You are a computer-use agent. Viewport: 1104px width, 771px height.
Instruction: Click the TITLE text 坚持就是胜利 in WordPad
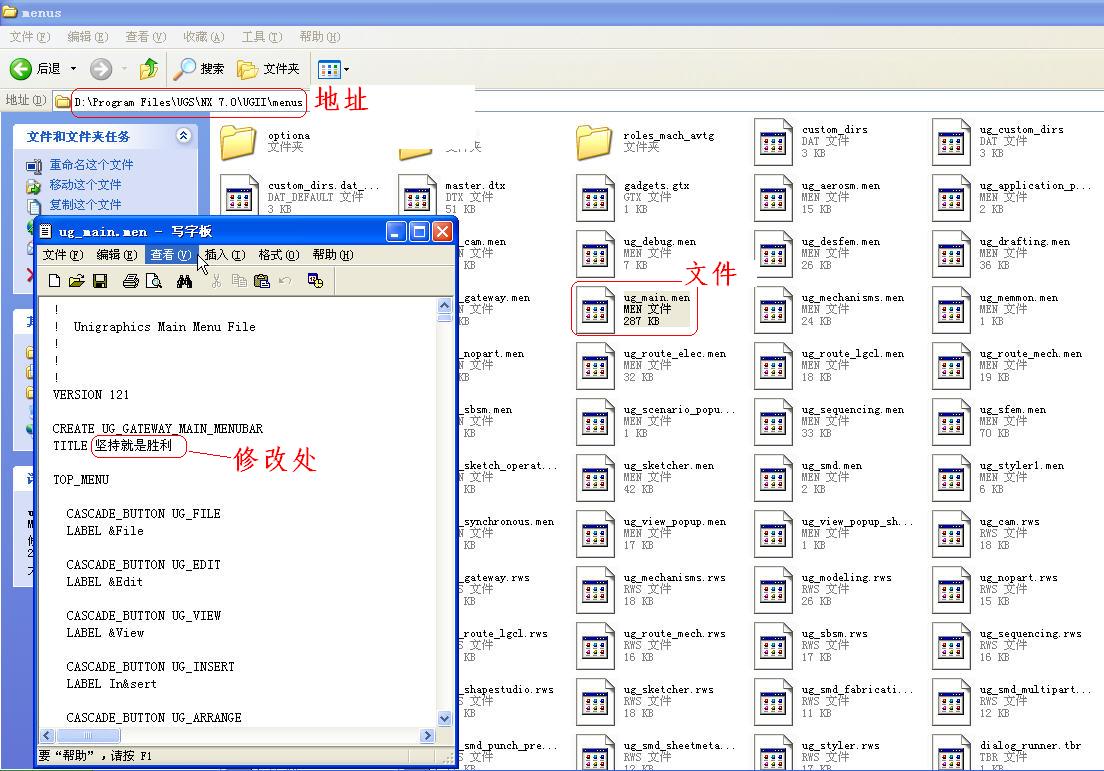(x=133, y=446)
